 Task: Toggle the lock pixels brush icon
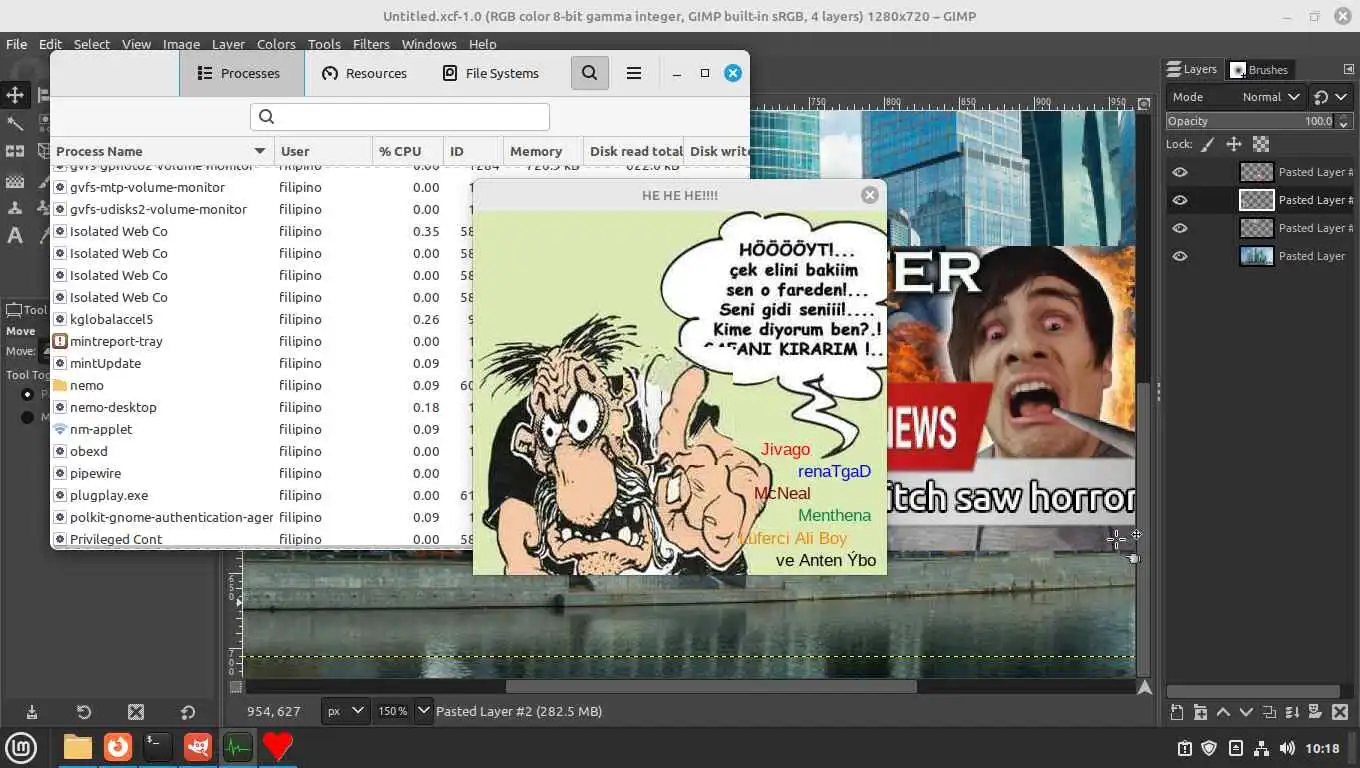(x=1208, y=144)
